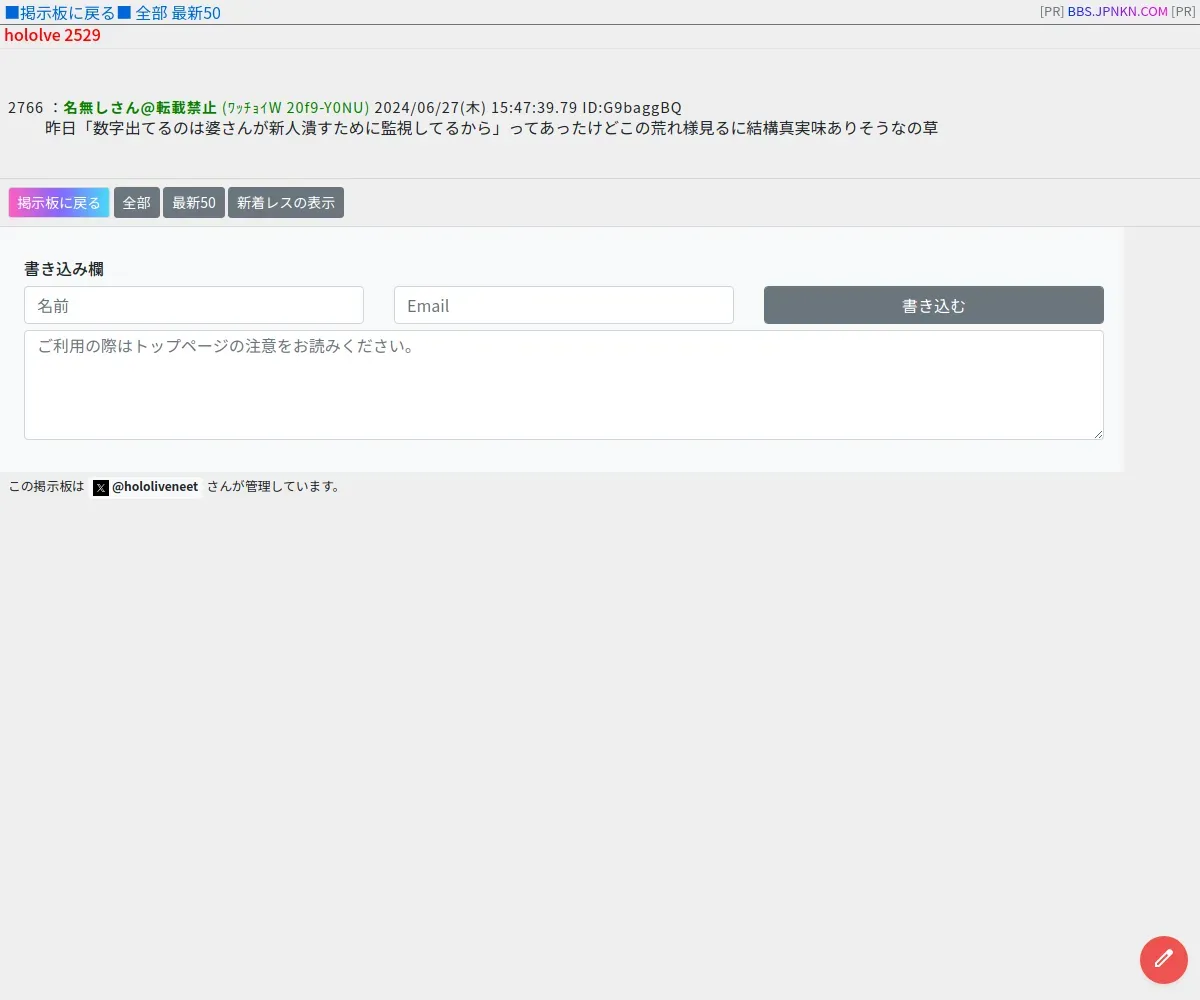This screenshot has width=1200, height=1000.
Task: Follow the top '■掲示板に戻る■' link
Action: [68, 13]
